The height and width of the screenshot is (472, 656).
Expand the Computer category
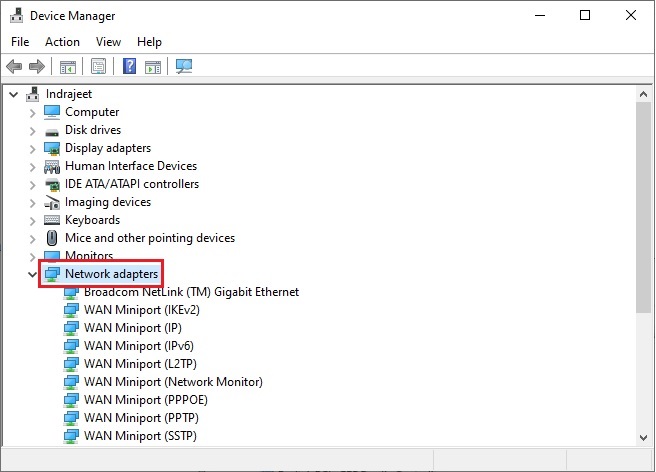(33, 113)
